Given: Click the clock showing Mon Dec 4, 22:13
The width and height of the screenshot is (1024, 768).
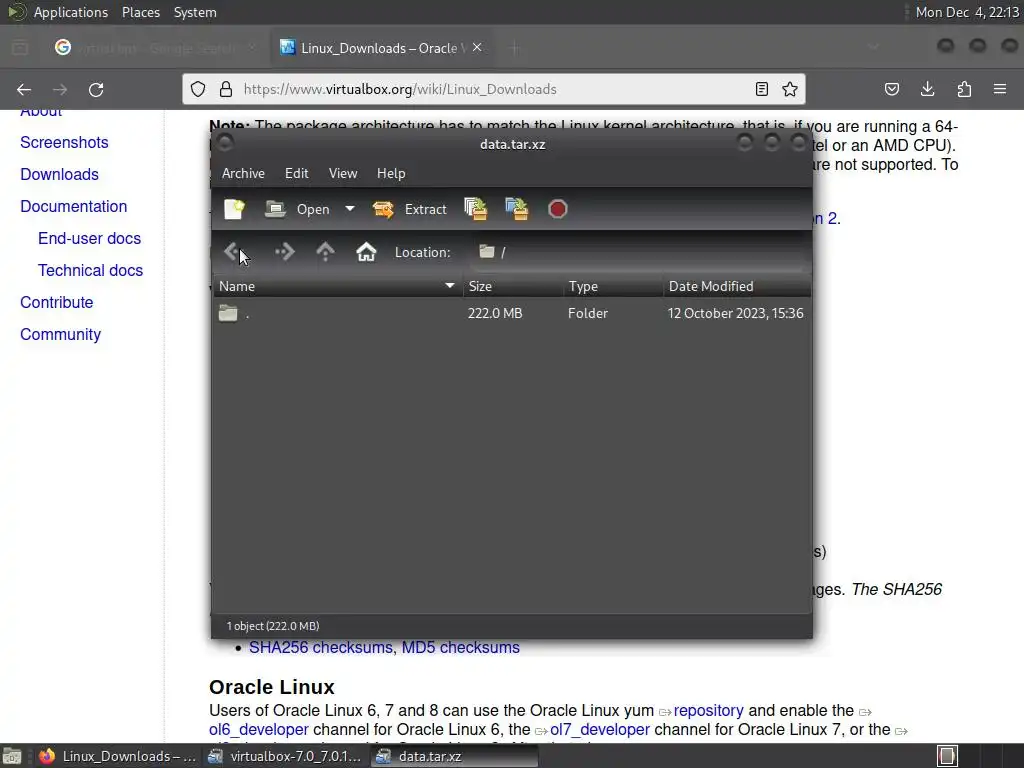Looking at the screenshot, I should point(967,12).
